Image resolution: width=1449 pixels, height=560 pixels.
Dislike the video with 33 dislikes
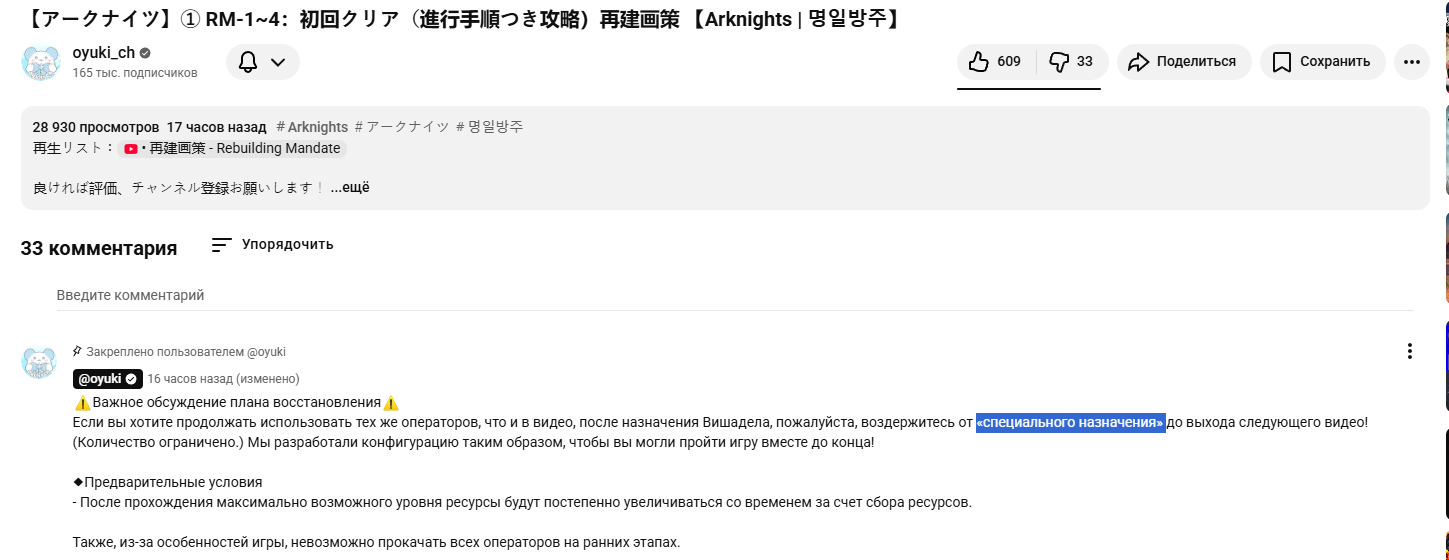[x=1072, y=62]
